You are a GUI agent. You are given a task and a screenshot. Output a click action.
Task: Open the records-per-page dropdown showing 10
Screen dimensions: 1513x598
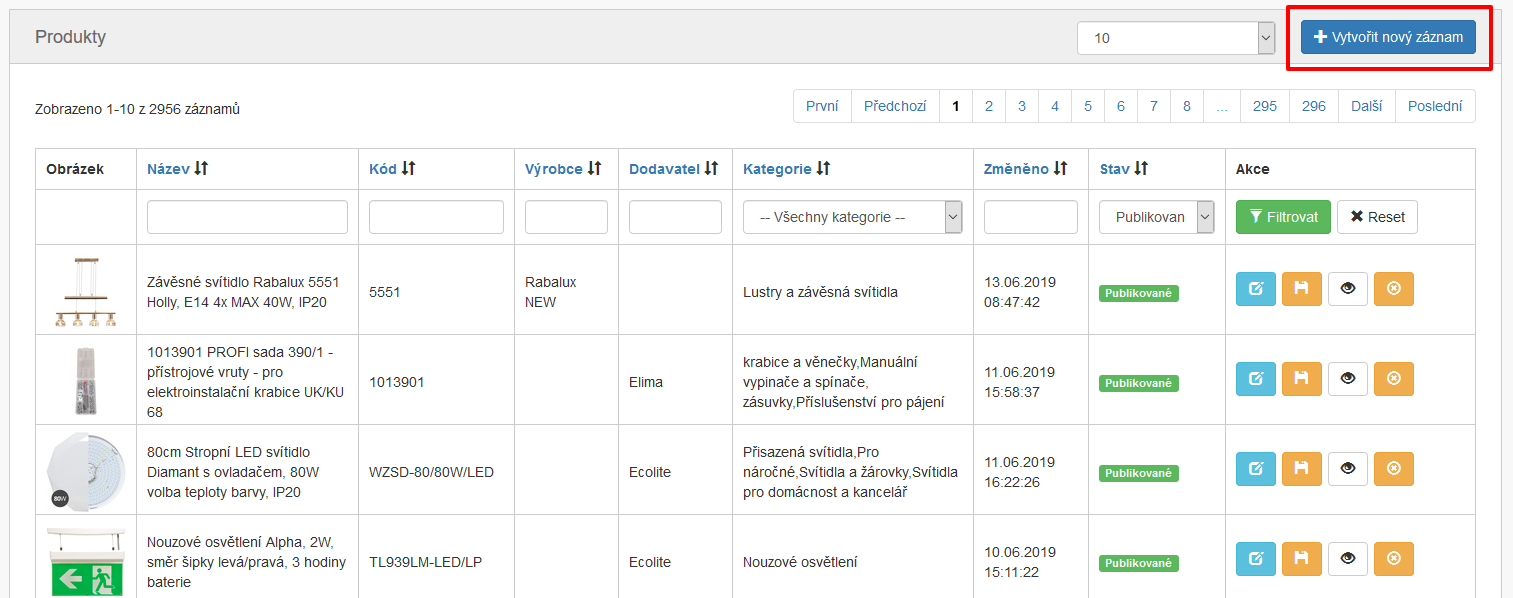click(1175, 38)
